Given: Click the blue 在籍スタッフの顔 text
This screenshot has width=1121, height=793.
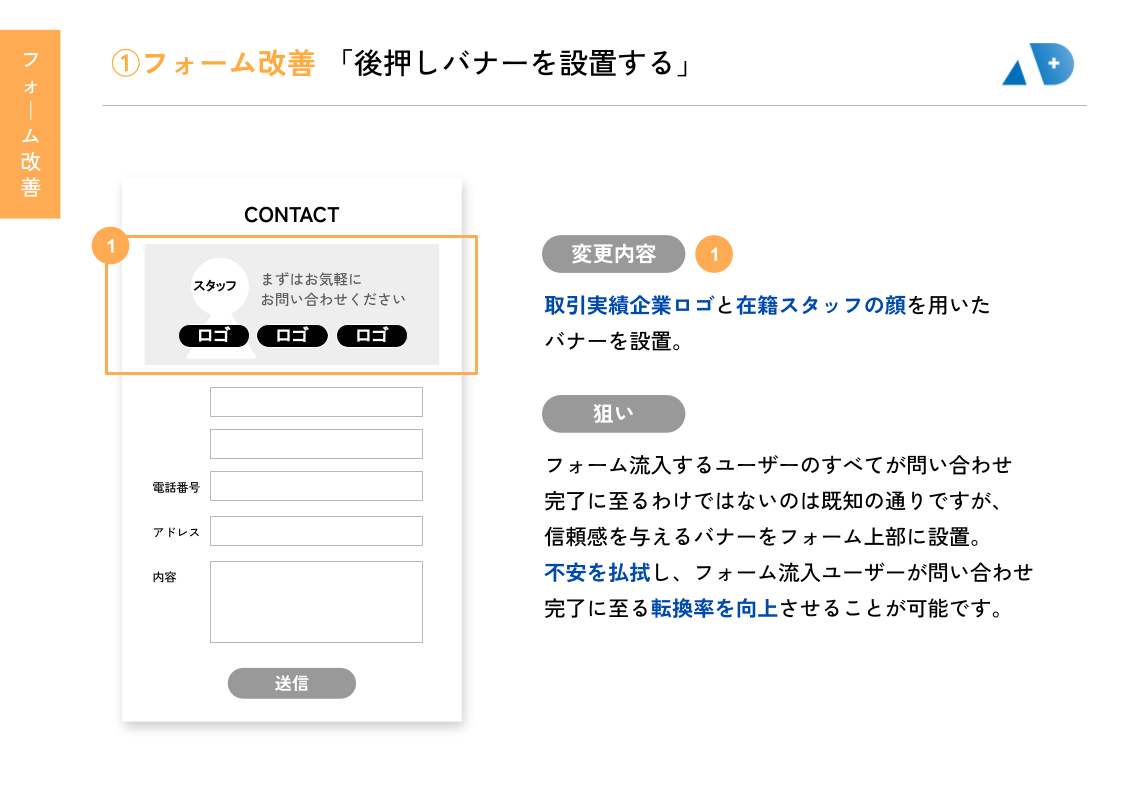Looking at the screenshot, I should (x=820, y=306).
